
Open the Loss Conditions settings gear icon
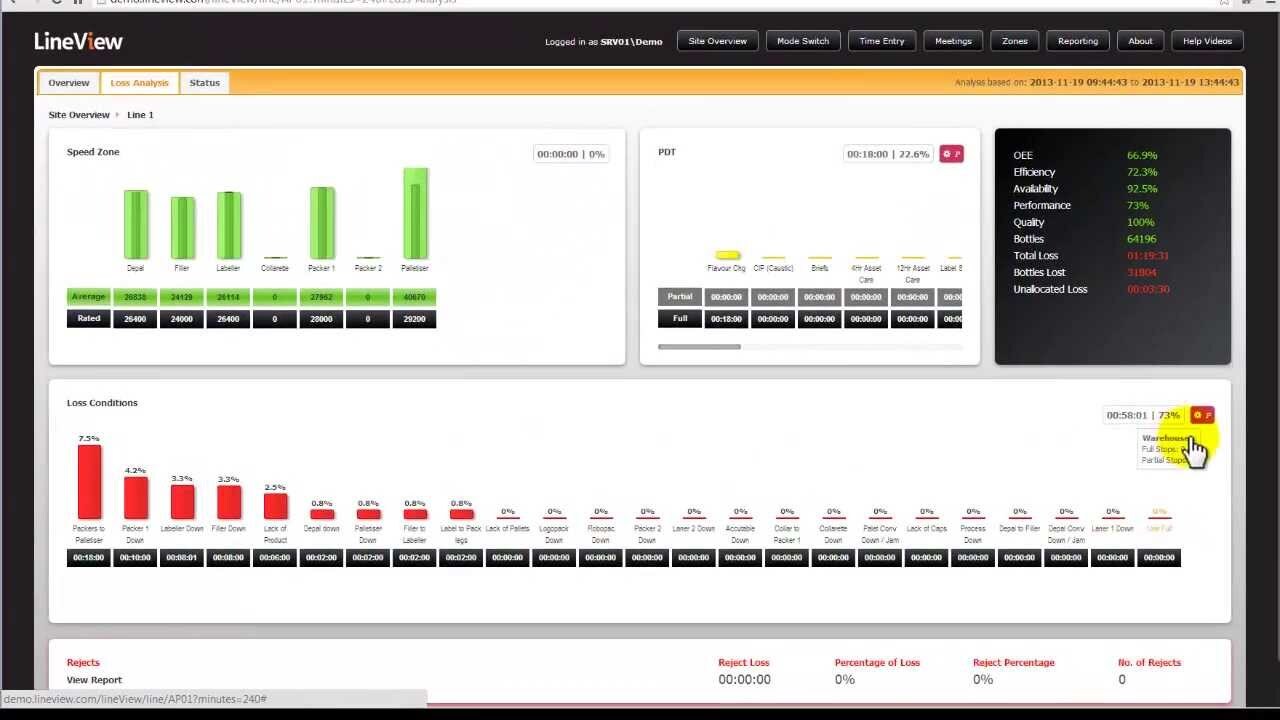[1197, 414]
